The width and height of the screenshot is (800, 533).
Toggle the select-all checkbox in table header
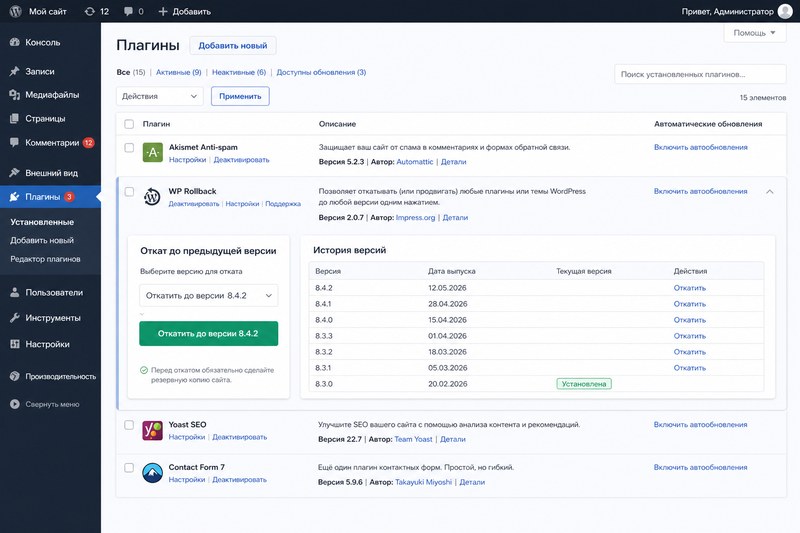[129, 124]
